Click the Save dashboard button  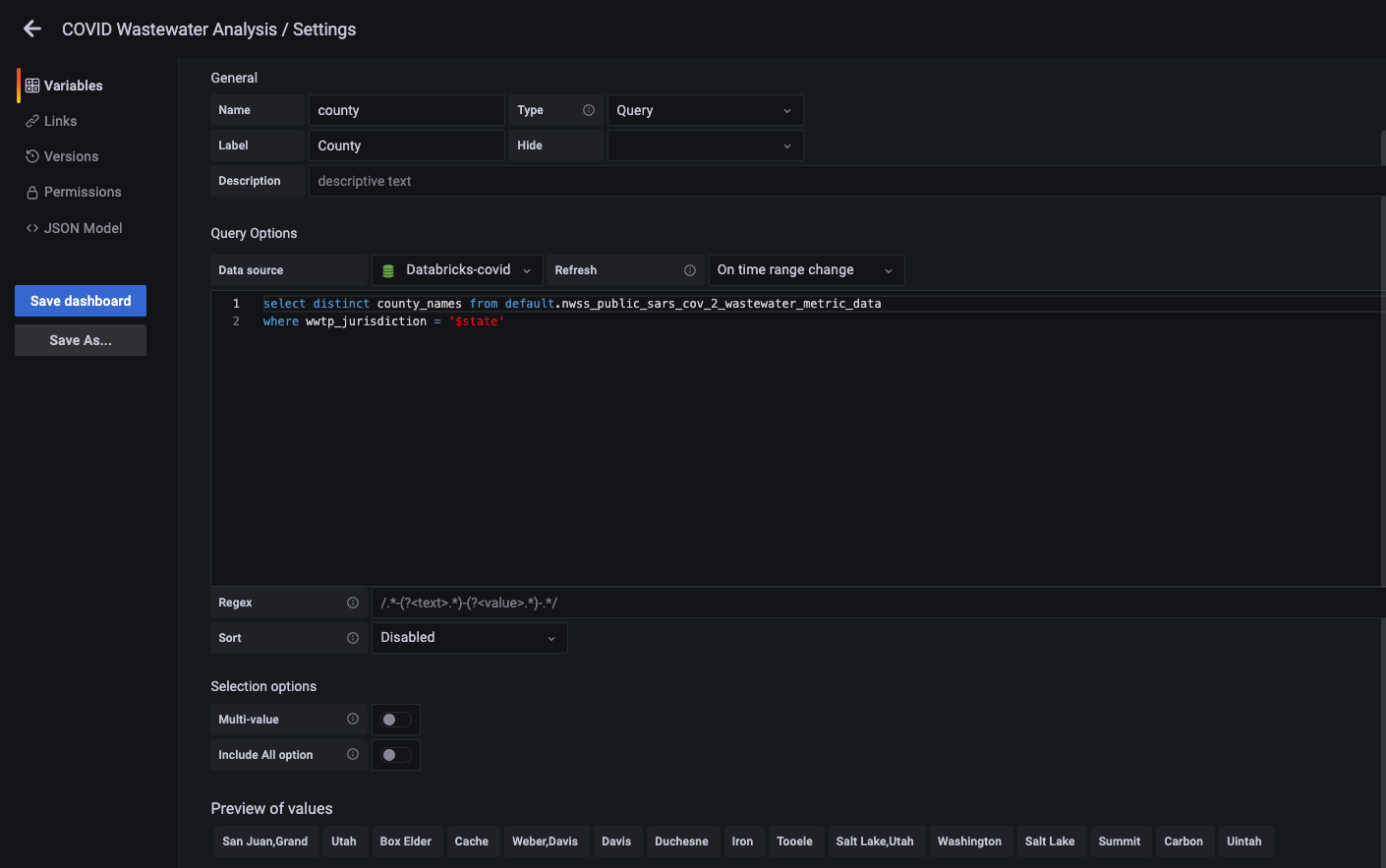click(80, 300)
